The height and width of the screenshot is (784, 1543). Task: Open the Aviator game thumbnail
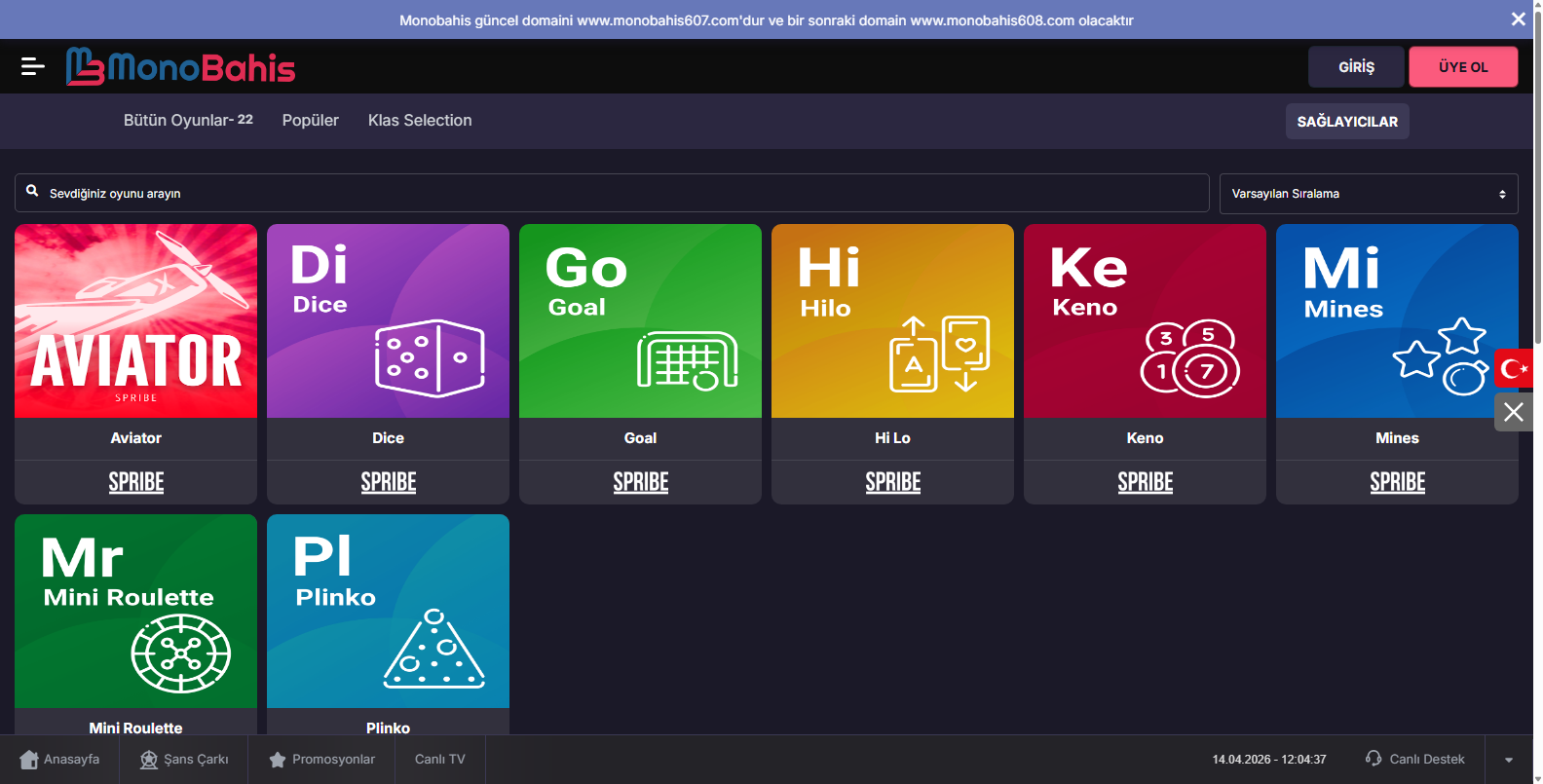[x=135, y=320]
